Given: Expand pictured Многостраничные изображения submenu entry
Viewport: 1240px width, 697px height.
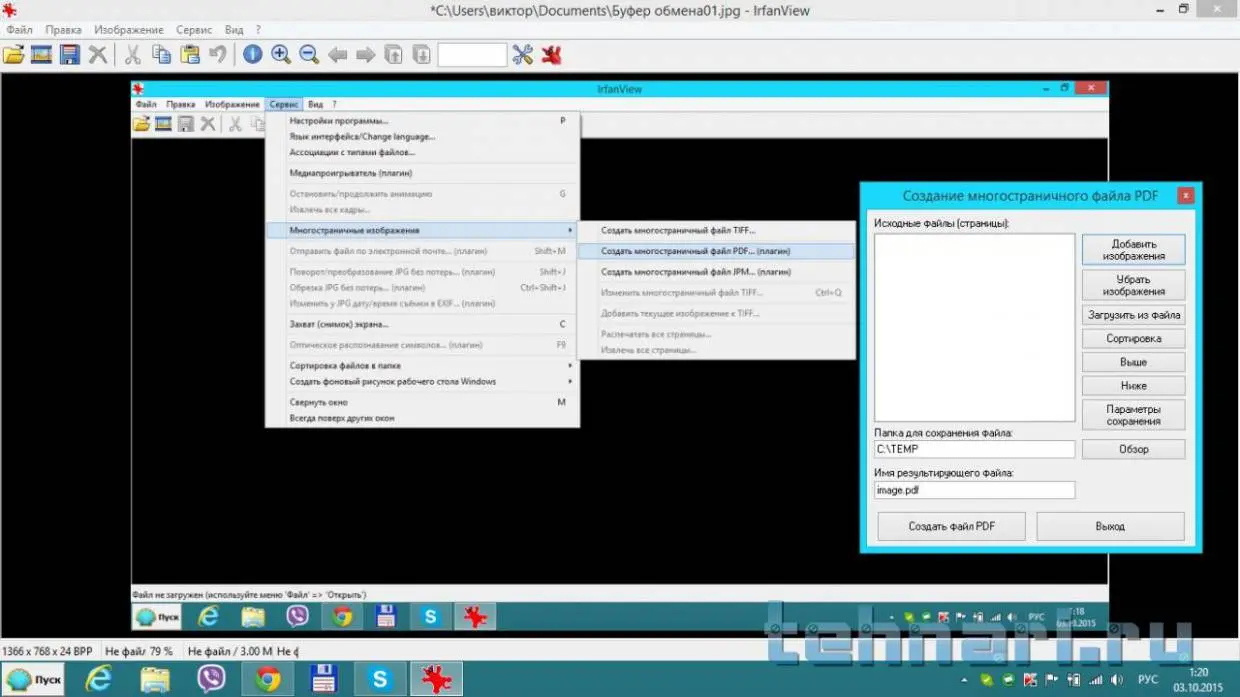Looking at the screenshot, I should coord(423,230).
